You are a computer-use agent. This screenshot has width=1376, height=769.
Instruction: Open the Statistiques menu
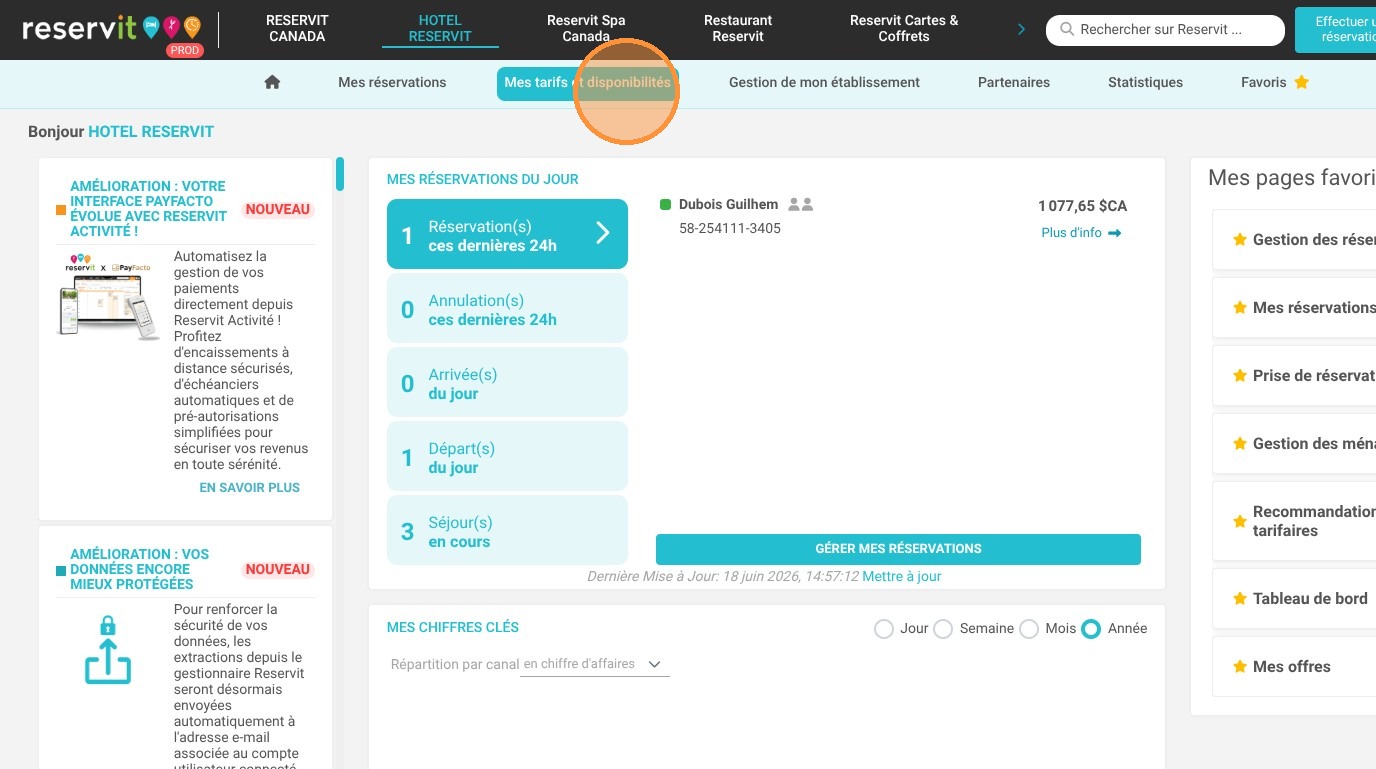1145,82
